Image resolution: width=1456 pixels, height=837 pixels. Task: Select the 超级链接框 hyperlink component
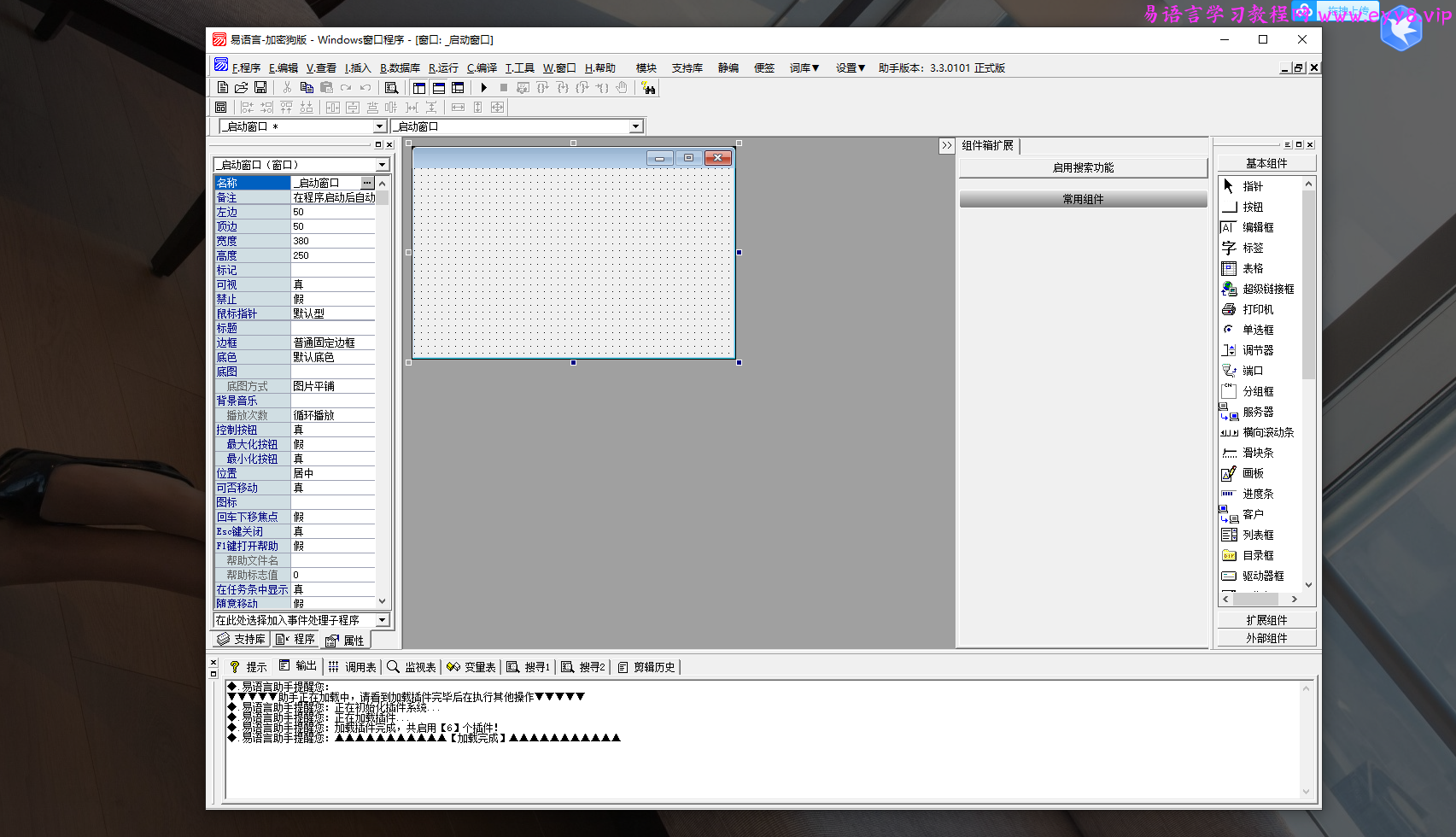pos(1269,289)
